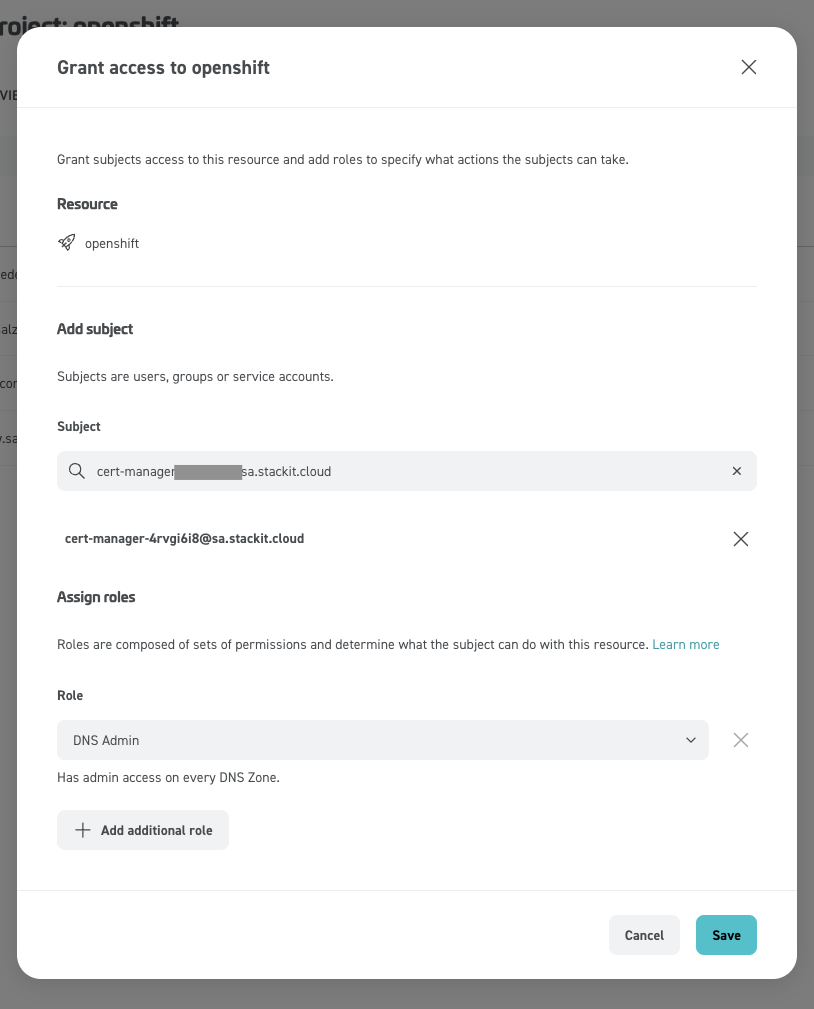Click Add additional role button
The width and height of the screenshot is (814, 1009).
click(143, 830)
